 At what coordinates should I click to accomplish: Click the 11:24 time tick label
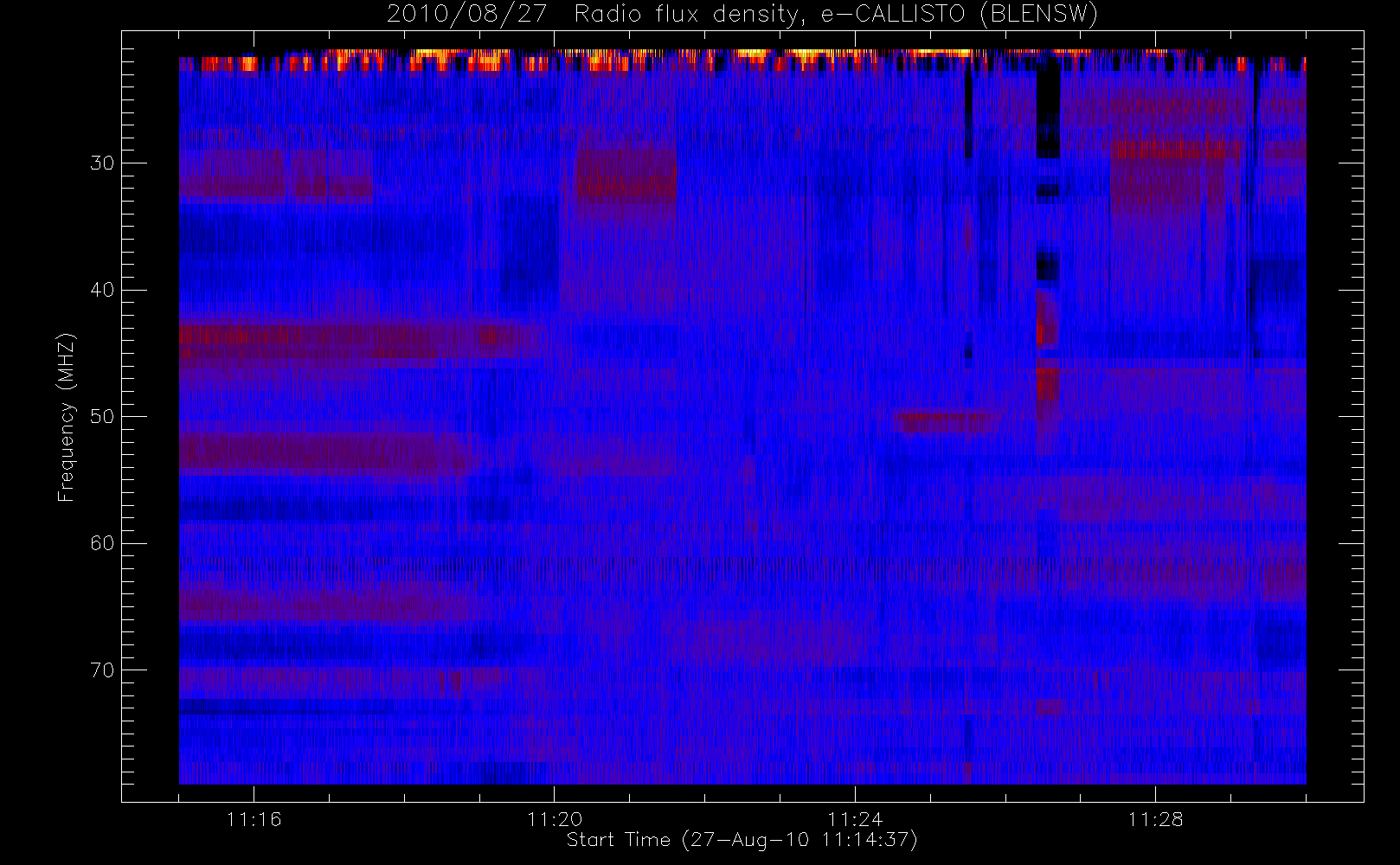tap(854, 819)
